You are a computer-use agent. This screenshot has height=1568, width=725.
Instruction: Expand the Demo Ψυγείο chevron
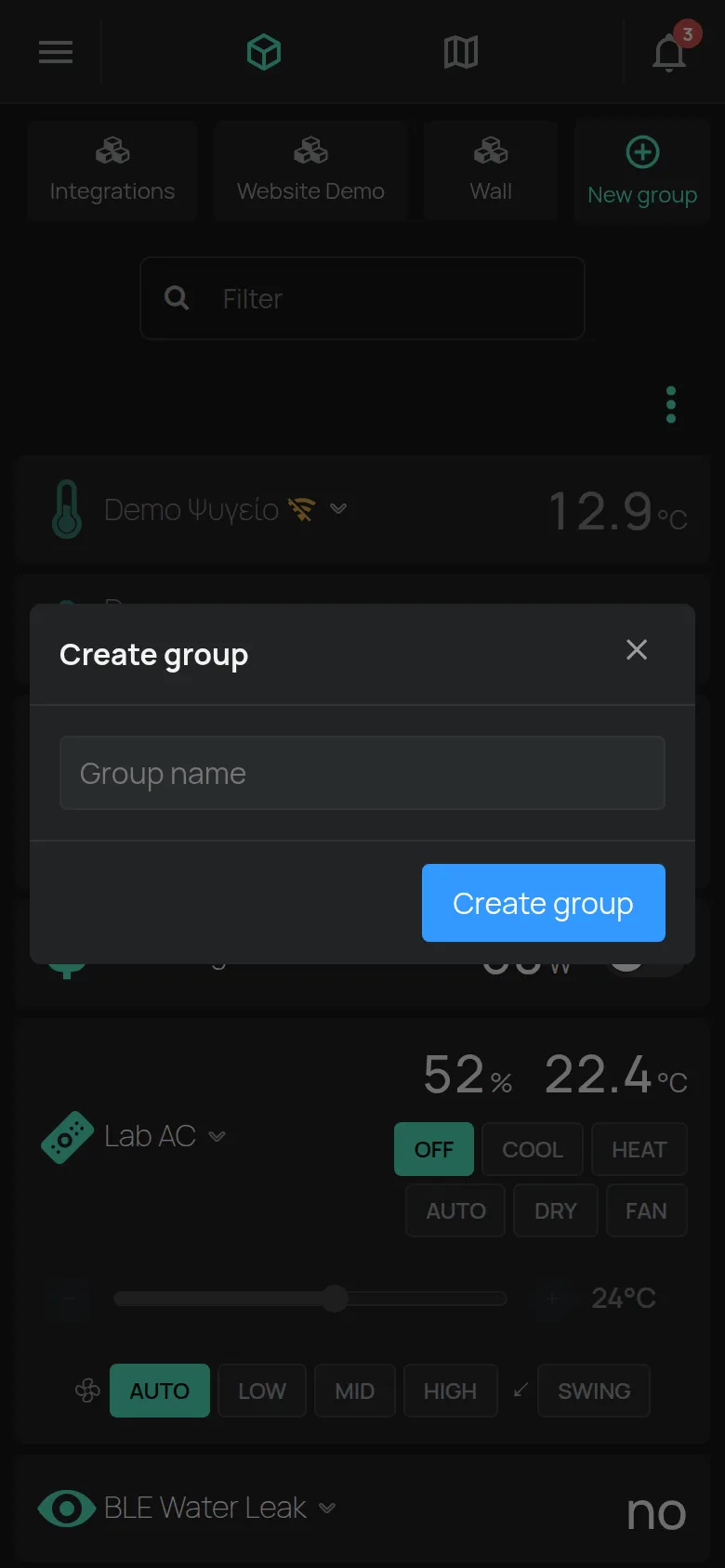(x=338, y=509)
